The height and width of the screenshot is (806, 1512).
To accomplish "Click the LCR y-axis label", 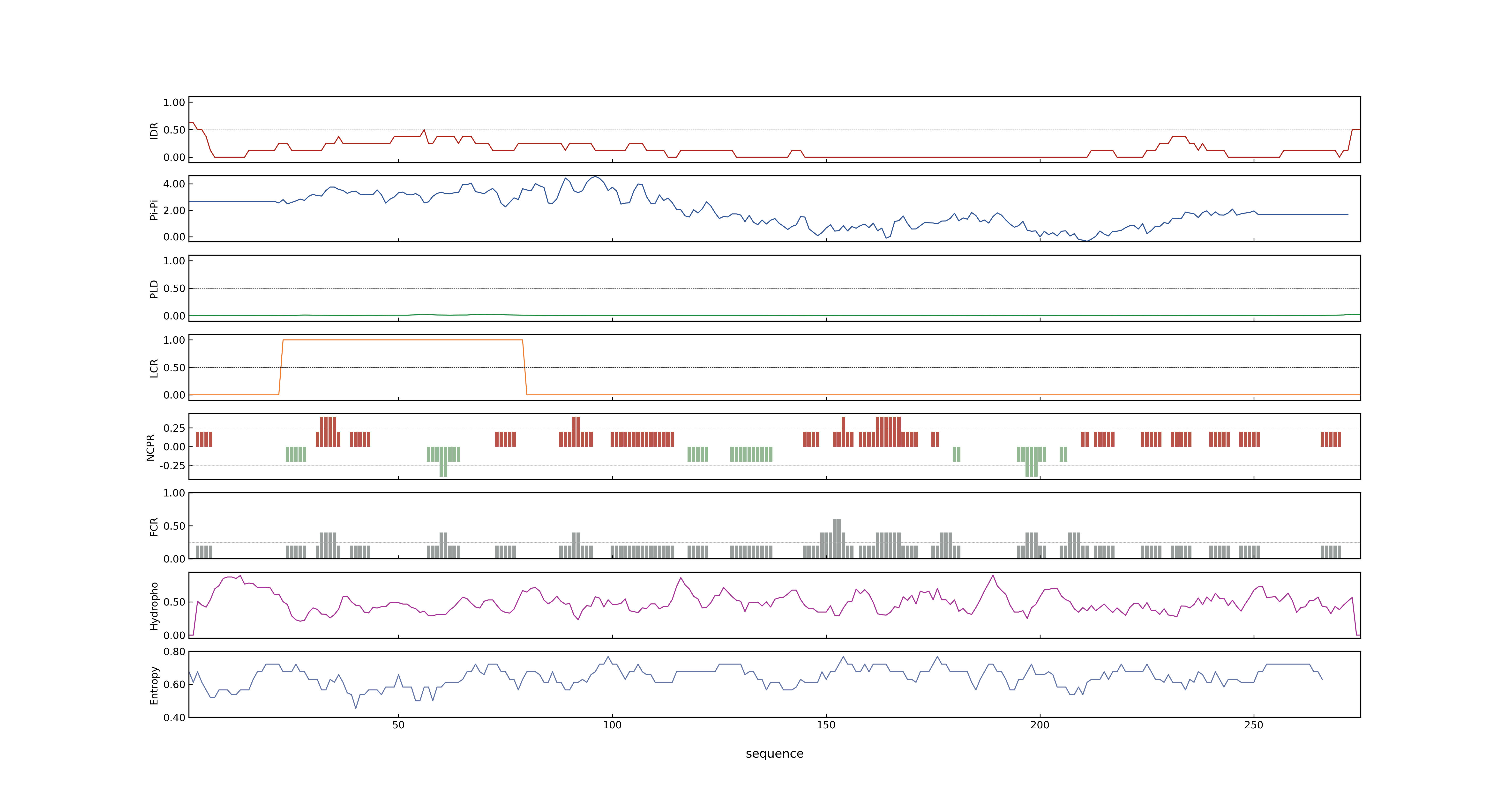I will tap(154, 368).
